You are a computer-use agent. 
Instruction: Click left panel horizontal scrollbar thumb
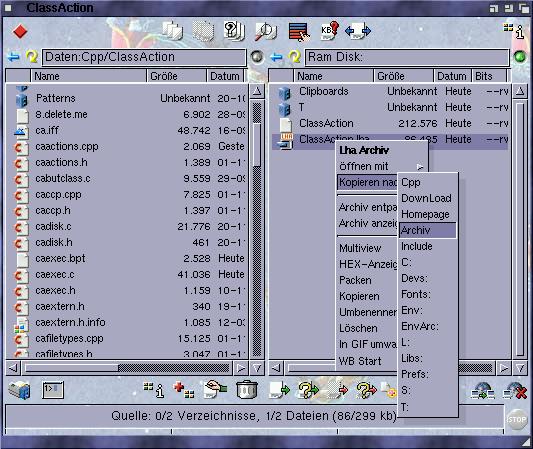pyautogui.click(x=72, y=368)
